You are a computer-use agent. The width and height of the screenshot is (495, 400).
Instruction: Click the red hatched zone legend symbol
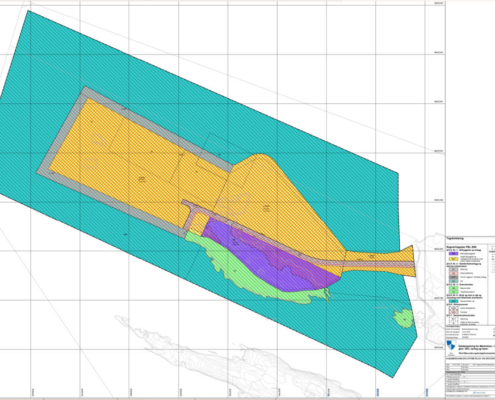point(454,312)
